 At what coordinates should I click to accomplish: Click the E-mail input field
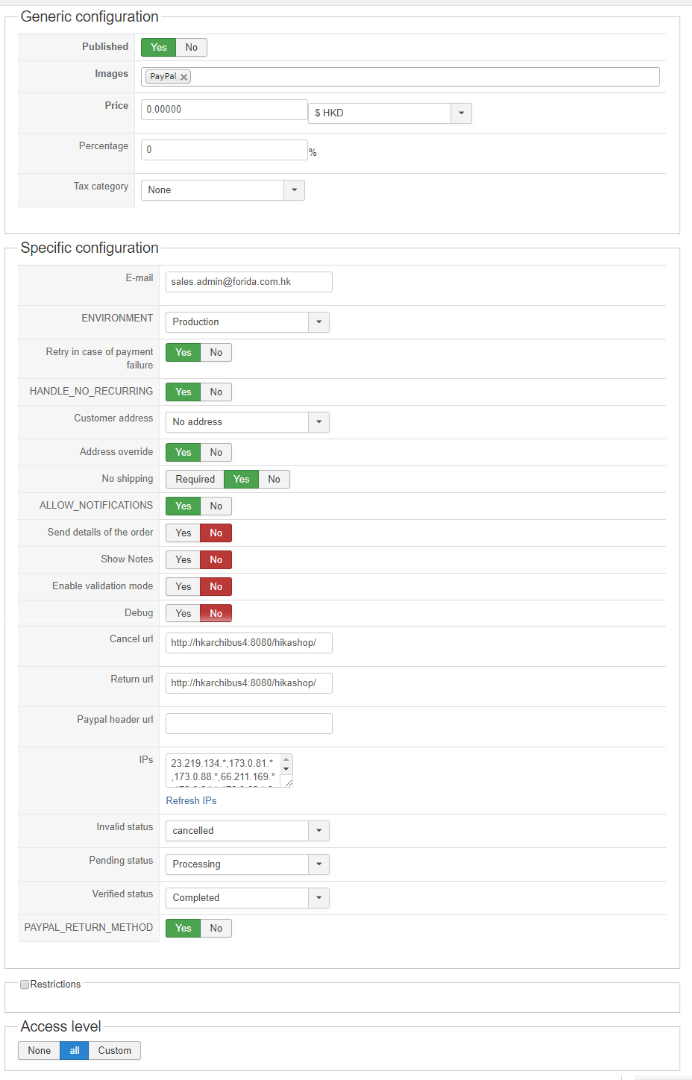pyautogui.click(x=249, y=283)
